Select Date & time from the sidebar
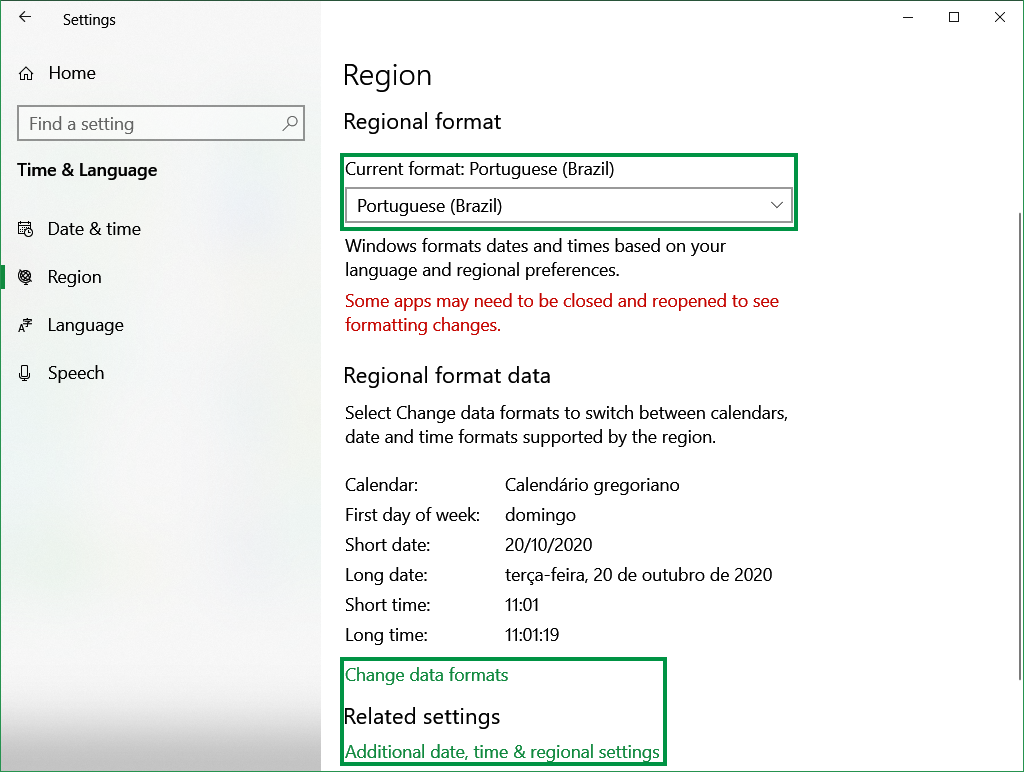 click(93, 229)
